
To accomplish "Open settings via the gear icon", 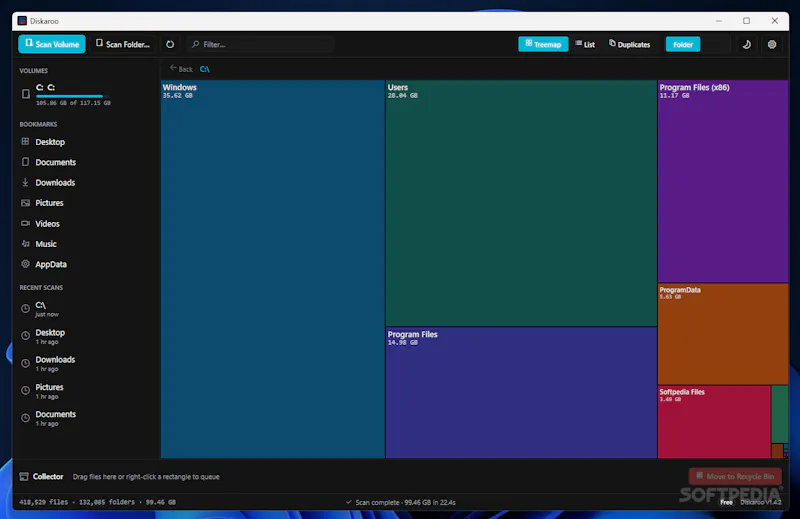I will pos(772,44).
